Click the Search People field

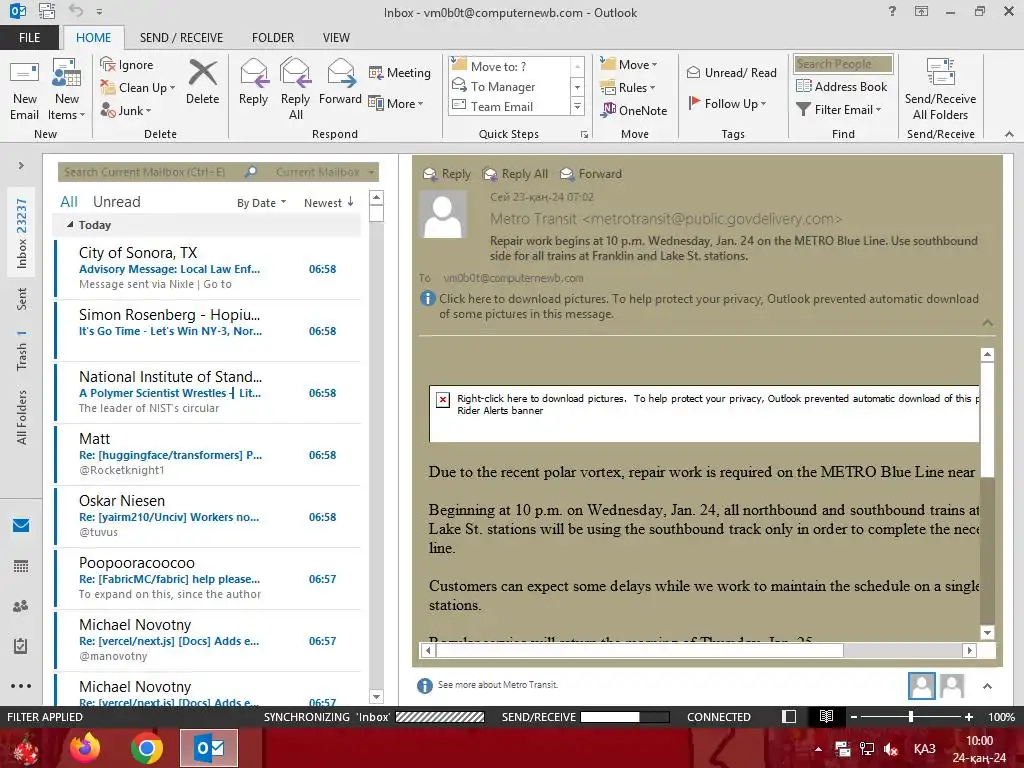pyautogui.click(x=843, y=64)
